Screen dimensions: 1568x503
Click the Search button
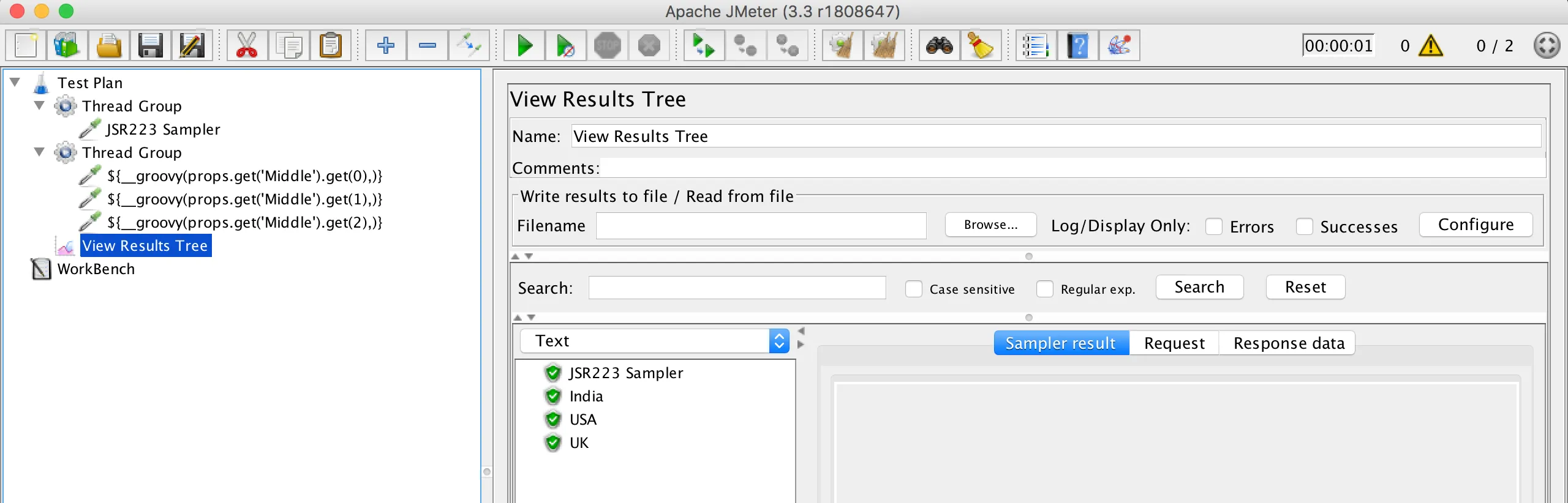(1199, 287)
